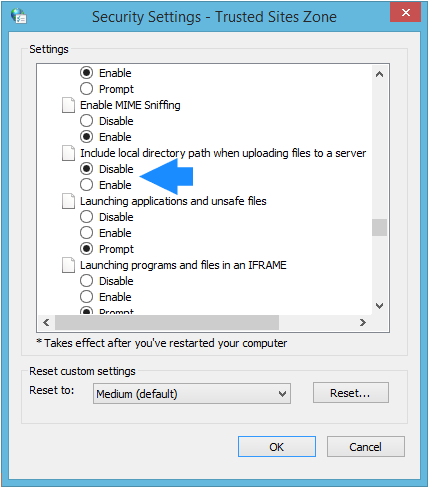Select Enable under Launching applications and unsafe files
Viewport: 430px width, 489px height.
click(86, 233)
